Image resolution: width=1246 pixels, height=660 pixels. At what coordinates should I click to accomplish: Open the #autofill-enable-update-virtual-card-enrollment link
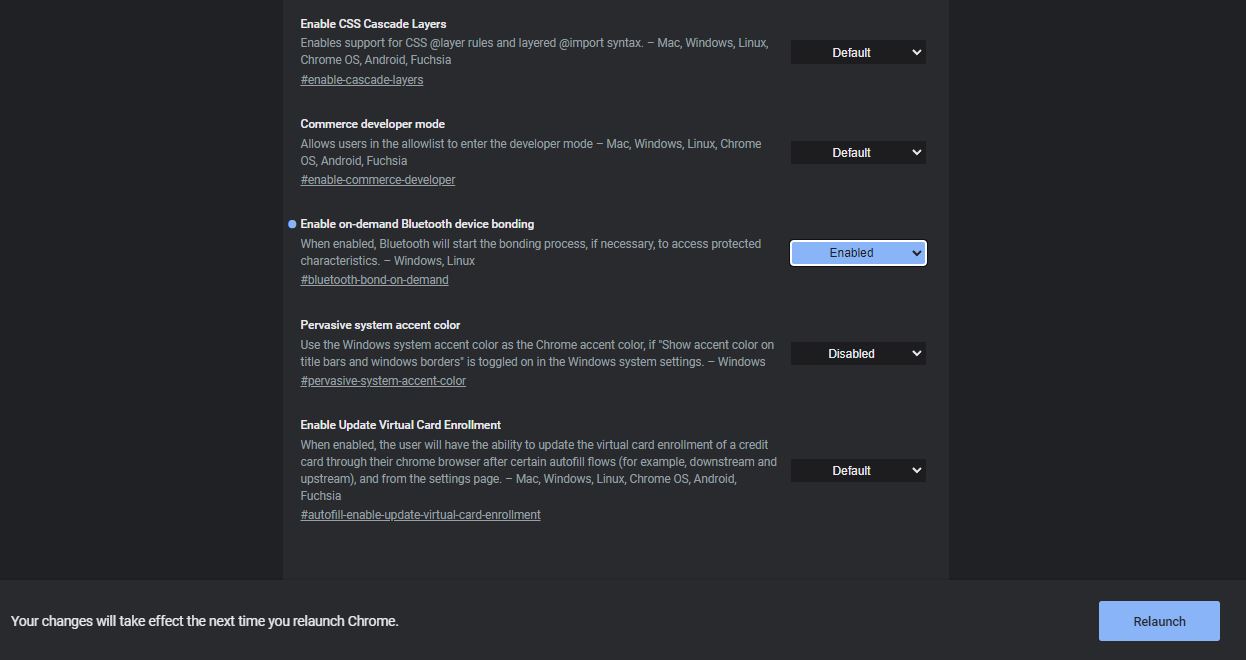tap(420, 515)
